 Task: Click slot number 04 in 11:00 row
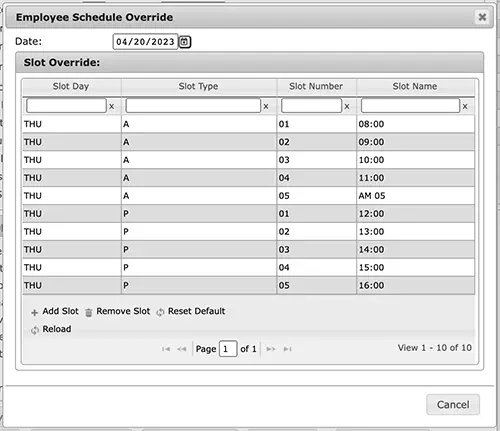click(317, 178)
